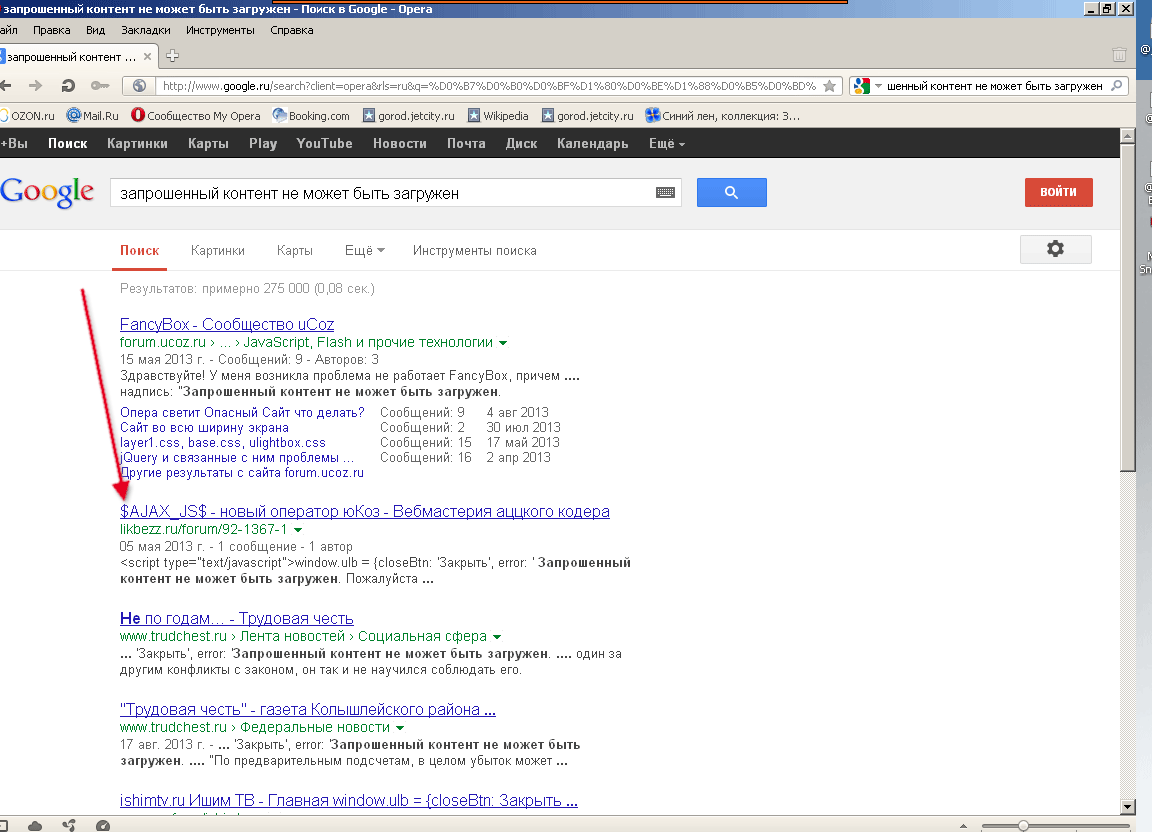
Task: Switch to the Картинки tab under the search box
Action: [217, 251]
